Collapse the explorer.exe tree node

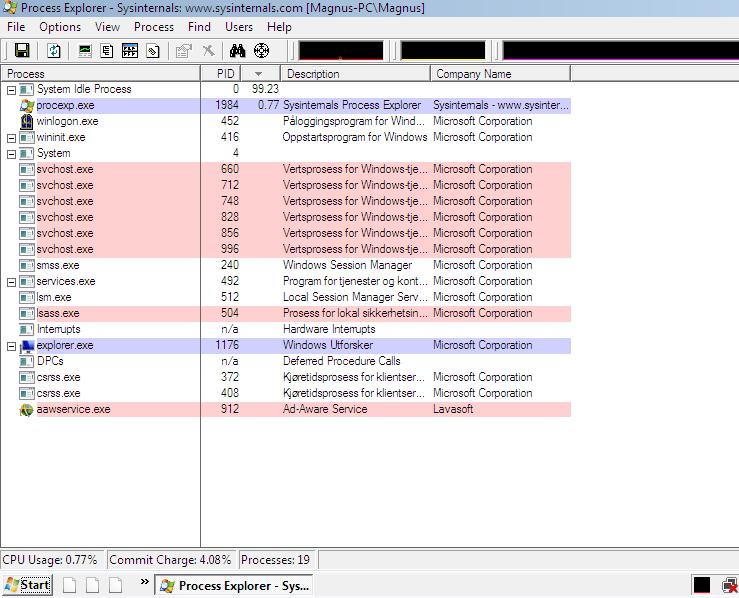tap(11, 346)
